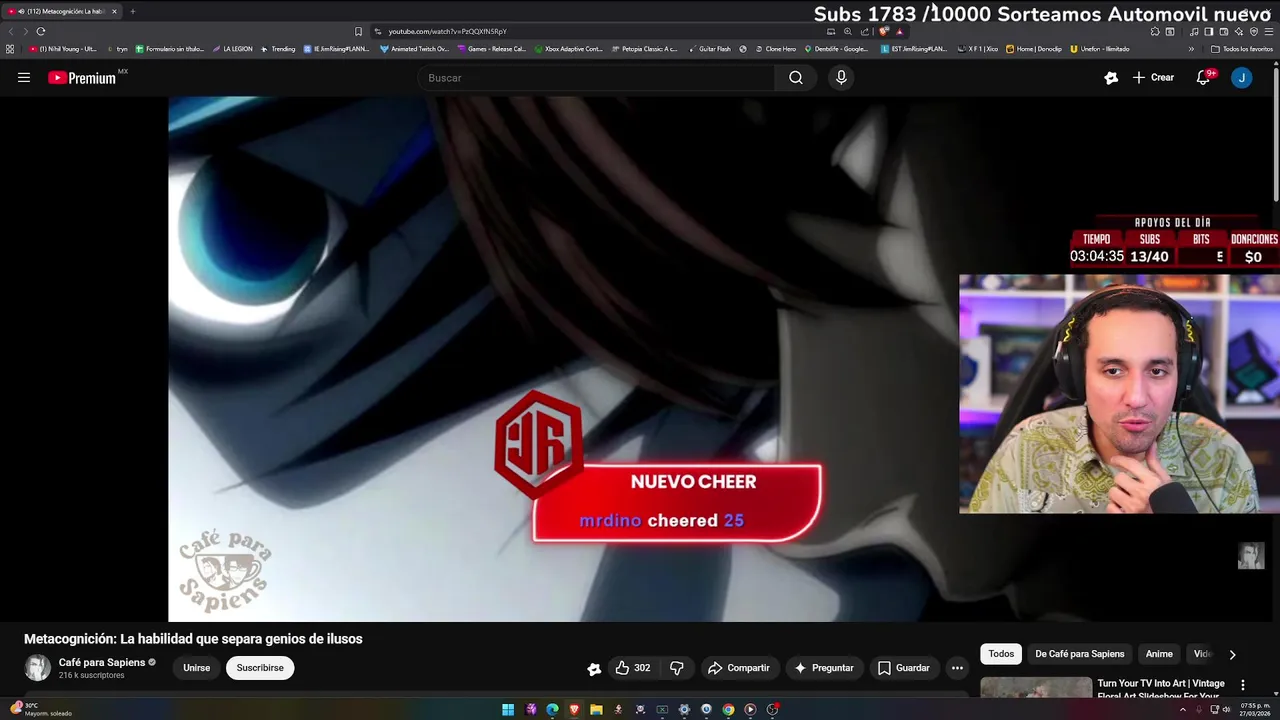Open the YouTube guide hamburger menu
Viewport: 1280px width, 720px height.
coord(24,77)
